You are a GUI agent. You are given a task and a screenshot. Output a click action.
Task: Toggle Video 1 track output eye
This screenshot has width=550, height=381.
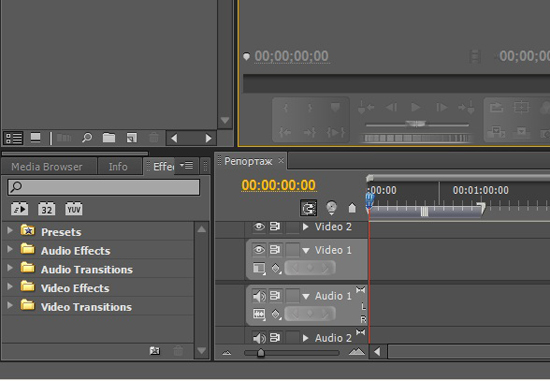(259, 250)
